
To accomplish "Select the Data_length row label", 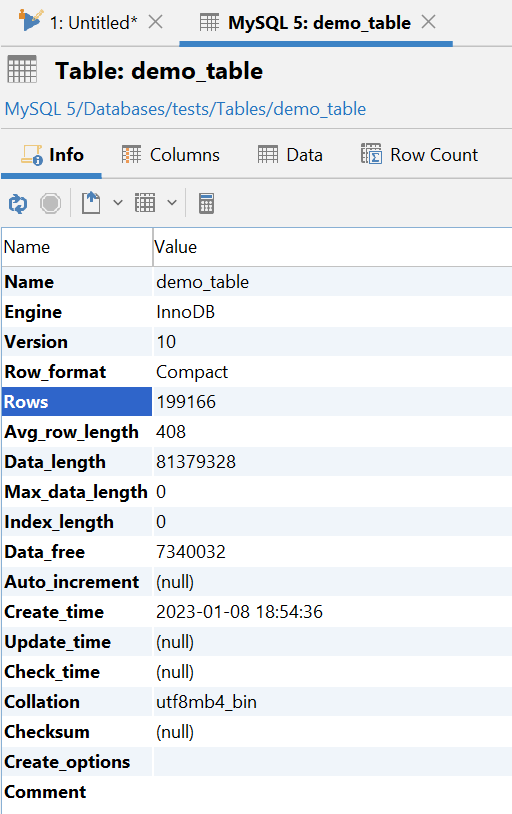I will (55, 462).
